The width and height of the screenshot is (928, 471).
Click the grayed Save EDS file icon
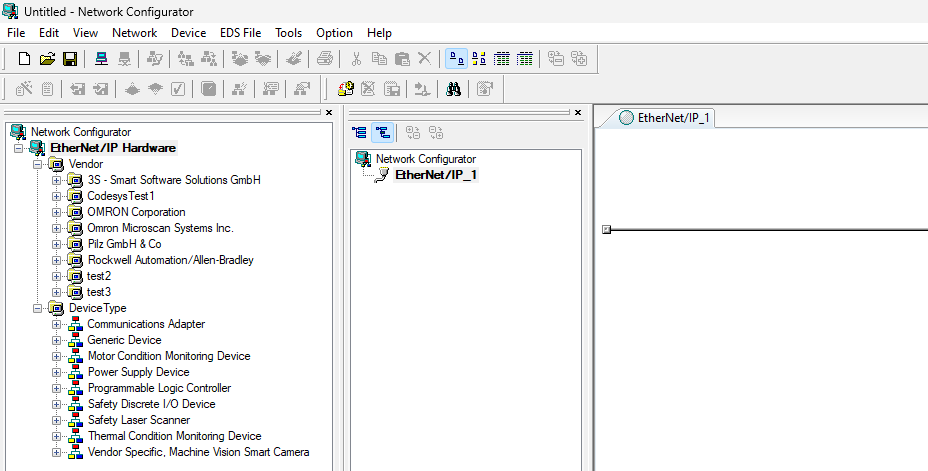[392, 89]
